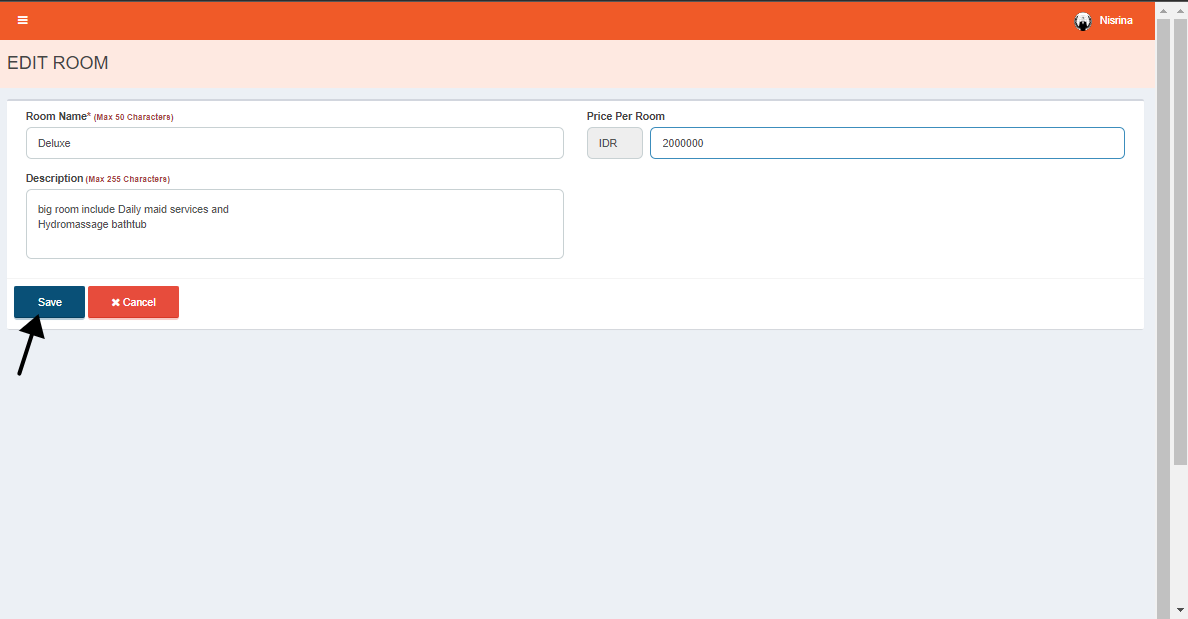Click the inner scrollbar's up arrow

tap(1164, 9)
